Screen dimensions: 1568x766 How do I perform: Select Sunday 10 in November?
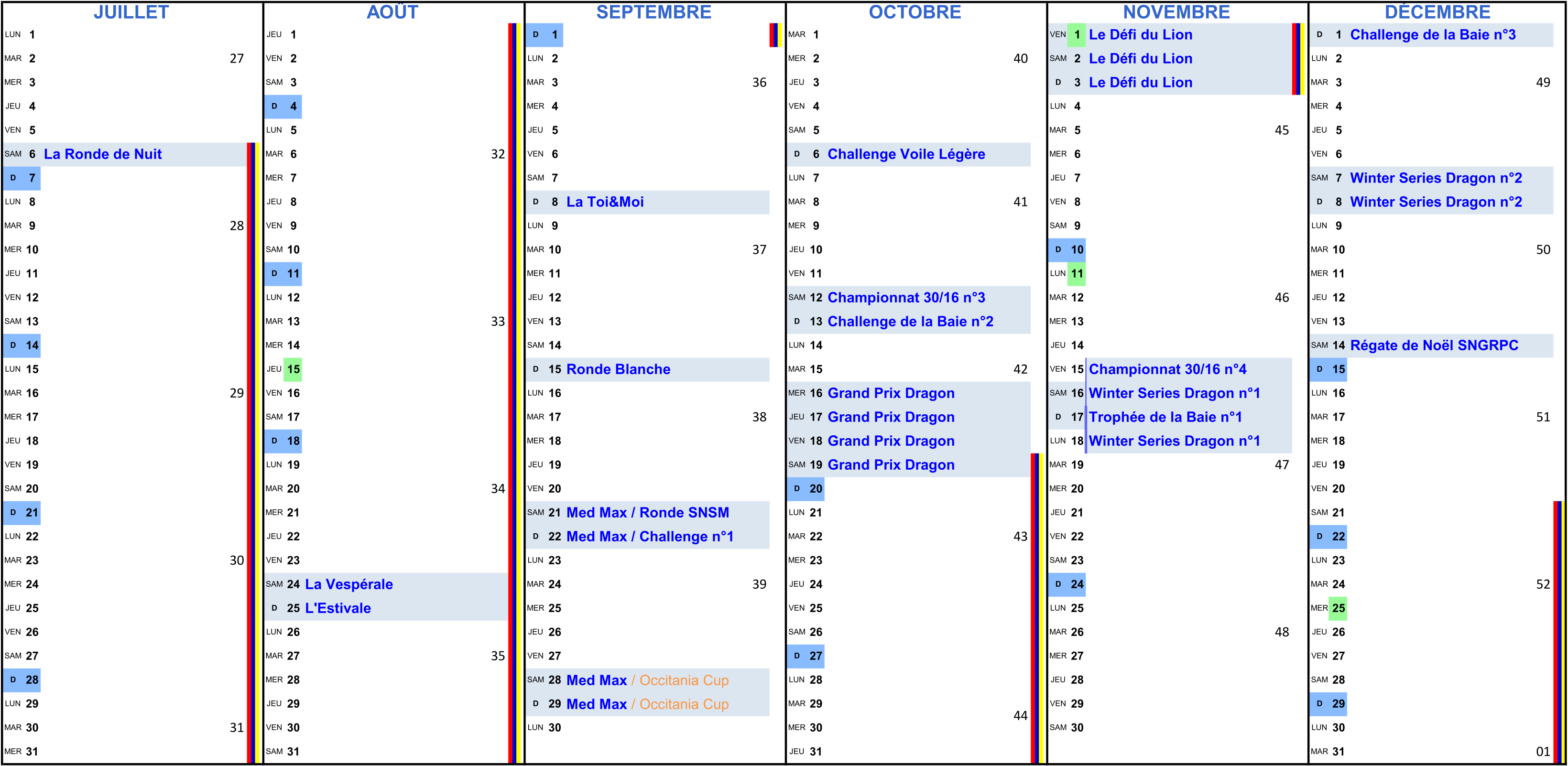pos(1067,250)
